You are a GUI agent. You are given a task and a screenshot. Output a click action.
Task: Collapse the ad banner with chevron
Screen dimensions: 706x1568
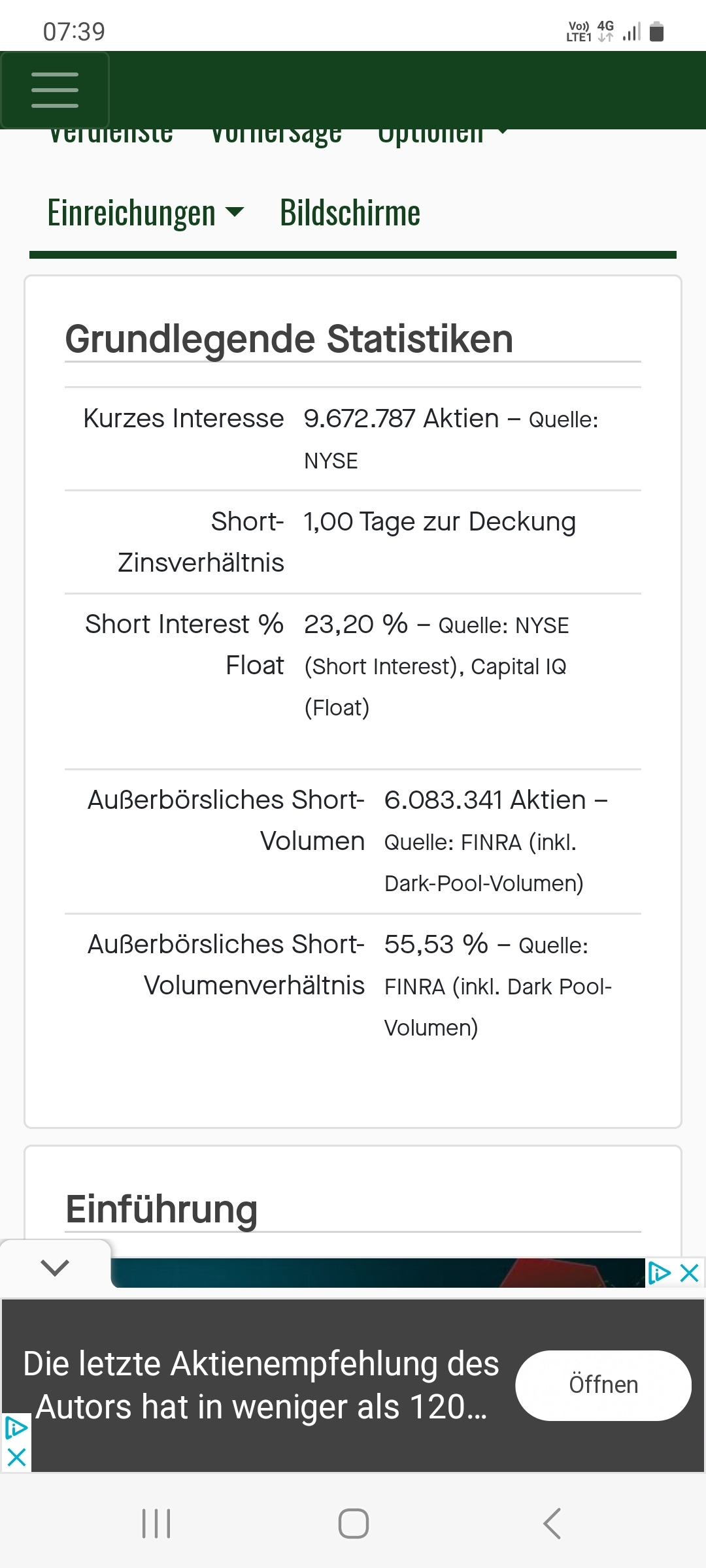pyautogui.click(x=55, y=1268)
